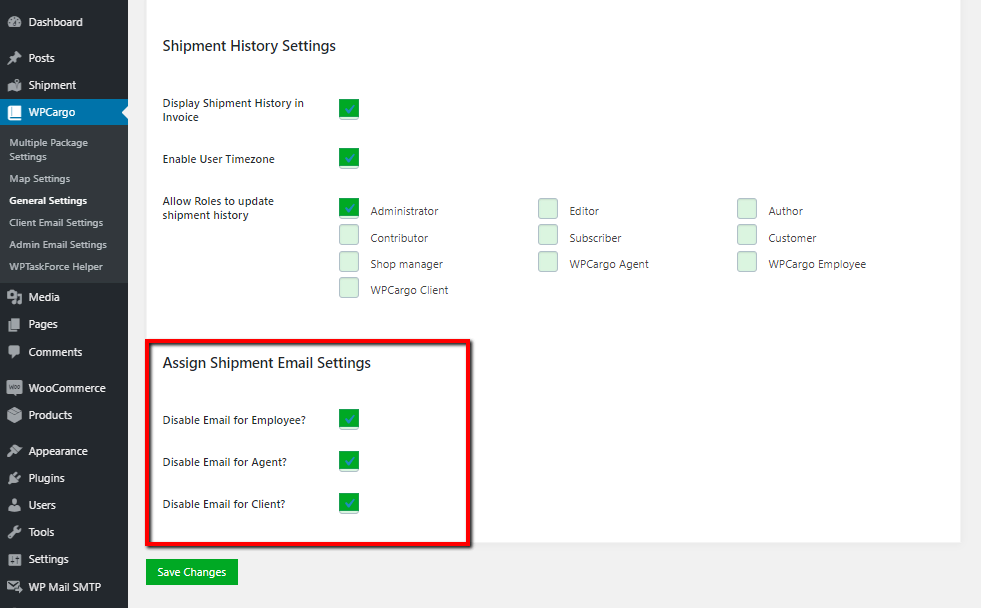This screenshot has height=608, width=981.
Task: Click the WP Mail SMTP envelope icon
Action: pos(14,587)
